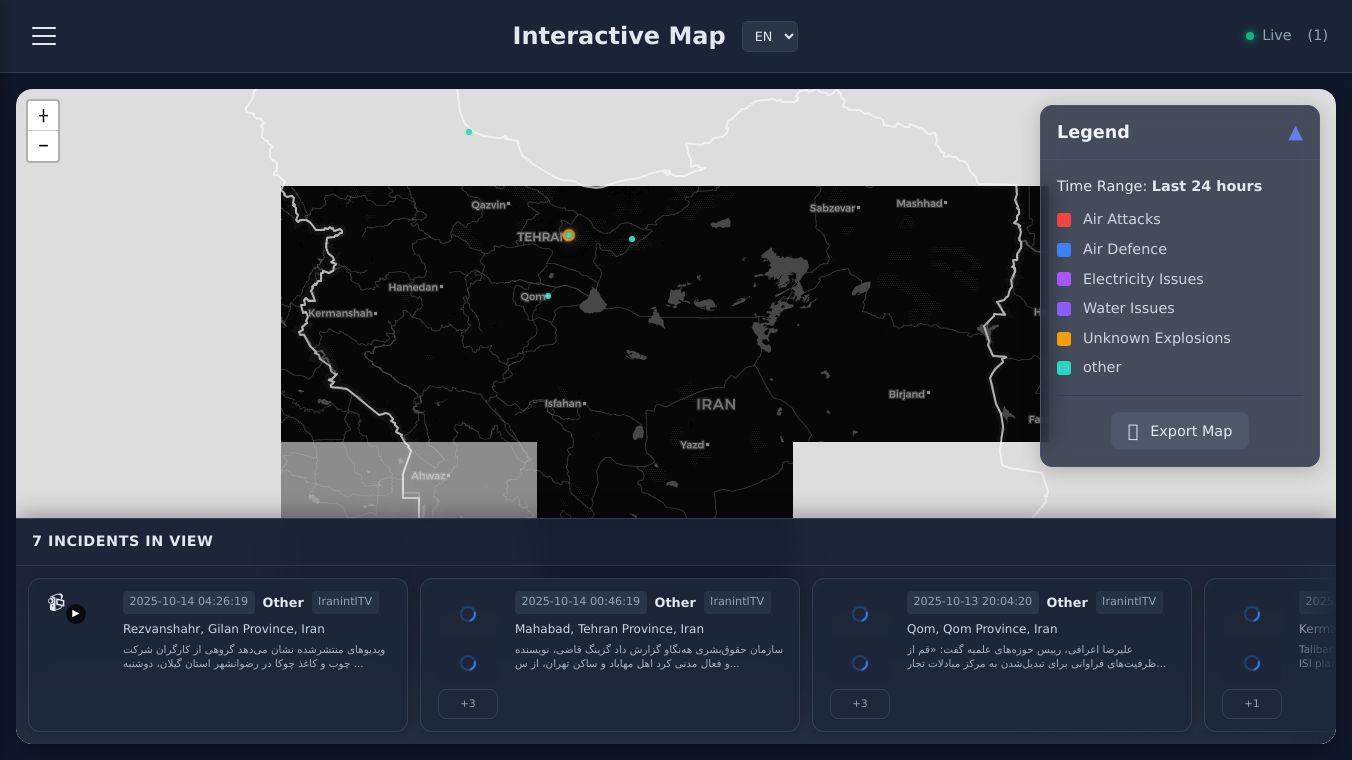Show +3 more media in Mahabad card
1352x760 pixels.
tap(468, 704)
